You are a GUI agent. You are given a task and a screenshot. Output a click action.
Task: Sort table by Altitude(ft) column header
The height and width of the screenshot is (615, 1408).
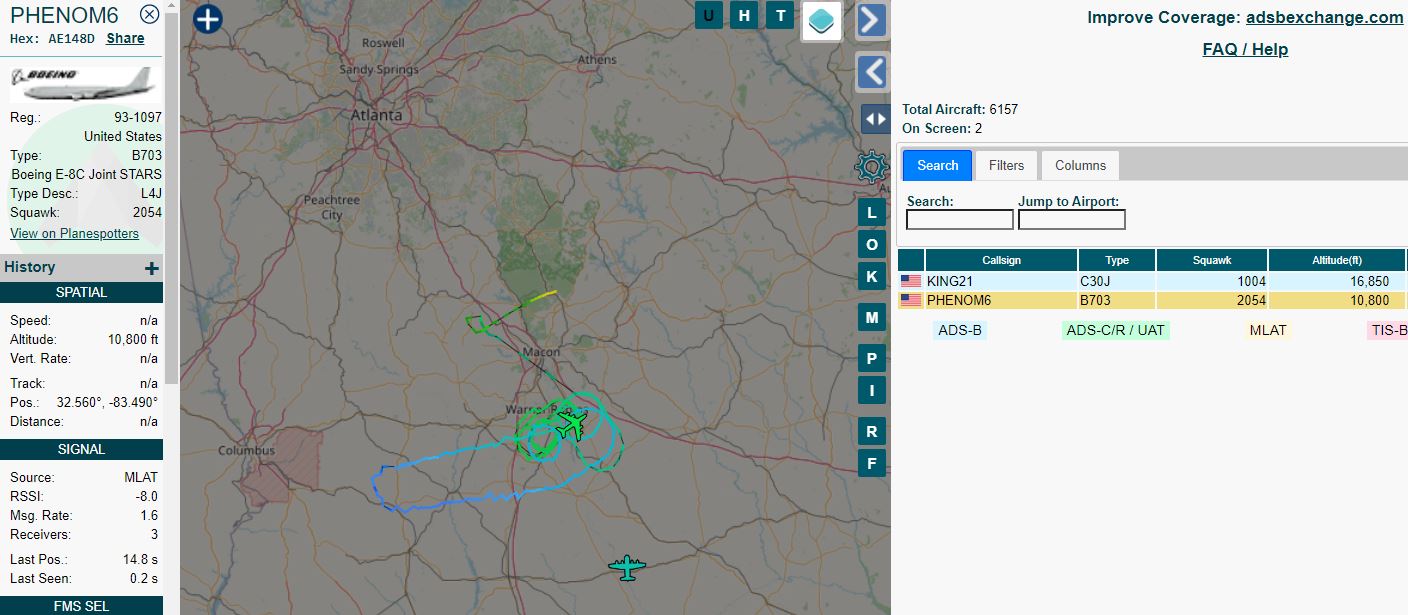click(1337, 260)
